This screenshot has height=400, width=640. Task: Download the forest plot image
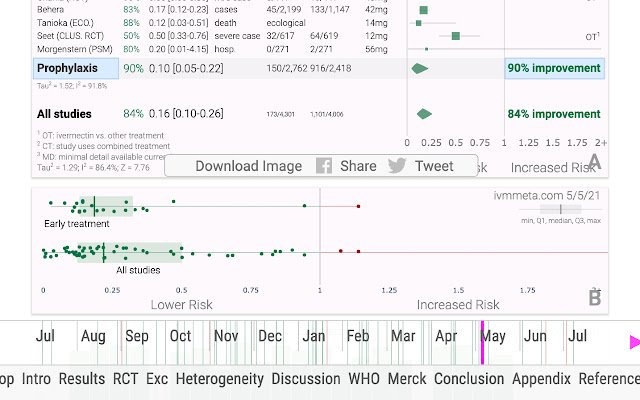click(x=249, y=166)
